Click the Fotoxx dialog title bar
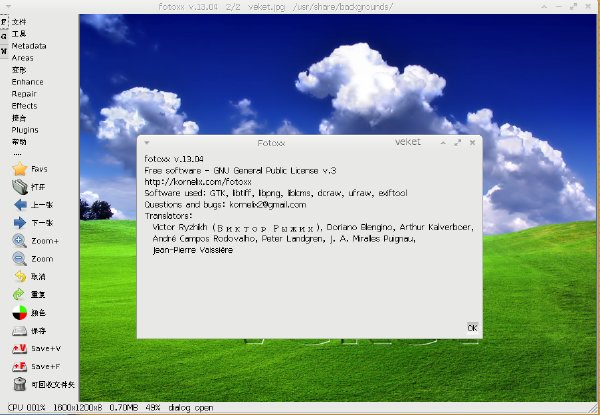Viewport: 600px width, 415px height. coord(271,143)
